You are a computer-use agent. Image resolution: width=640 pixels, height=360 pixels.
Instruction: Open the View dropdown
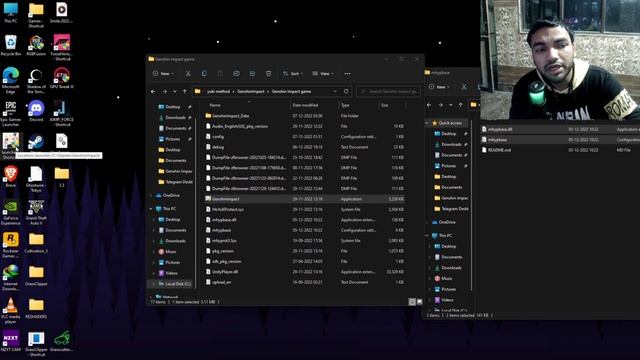pyautogui.click(x=323, y=73)
